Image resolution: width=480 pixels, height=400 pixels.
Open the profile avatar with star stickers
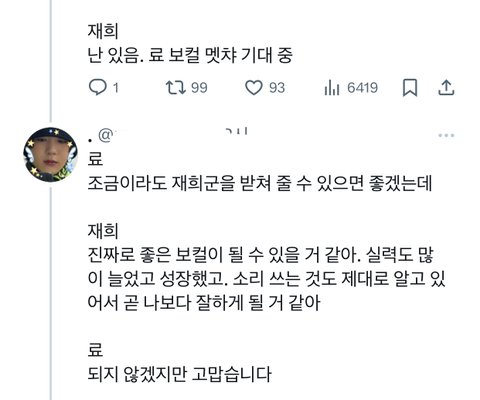(x=51, y=155)
